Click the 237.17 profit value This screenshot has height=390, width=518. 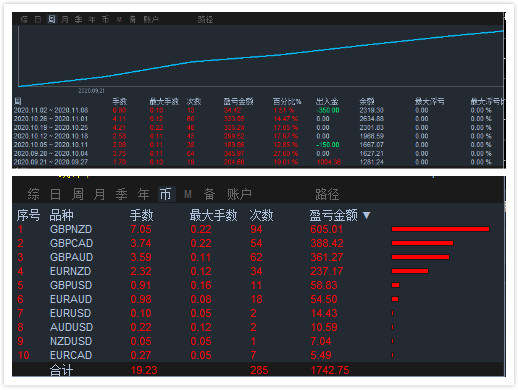326,271
